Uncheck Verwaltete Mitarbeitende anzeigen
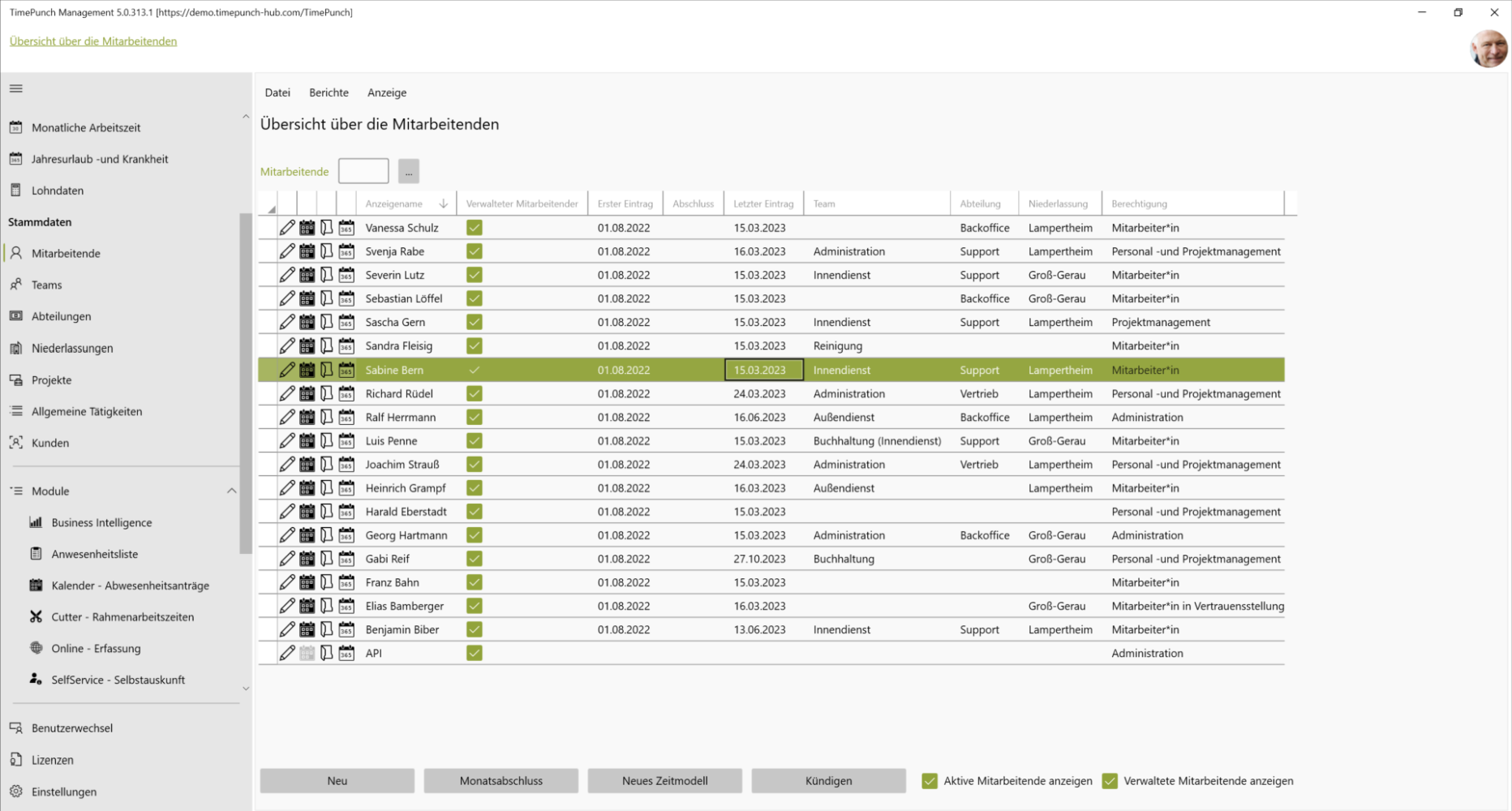Image resolution: width=1512 pixels, height=811 pixels. click(x=1110, y=781)
